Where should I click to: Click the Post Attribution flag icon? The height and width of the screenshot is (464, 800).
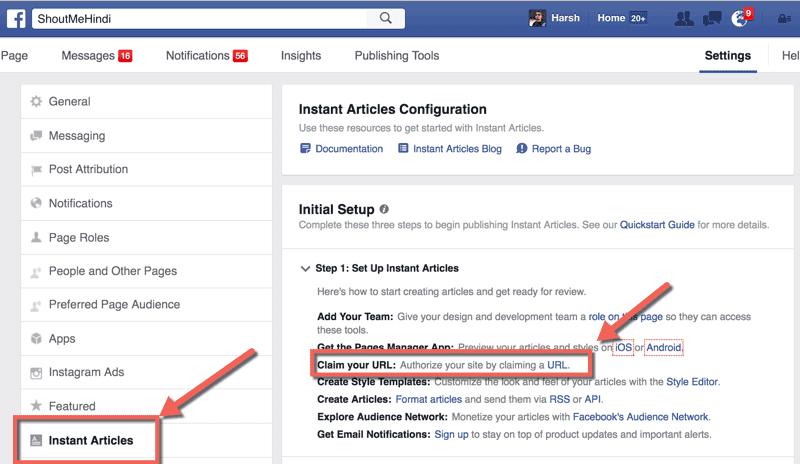click(36, 169)
